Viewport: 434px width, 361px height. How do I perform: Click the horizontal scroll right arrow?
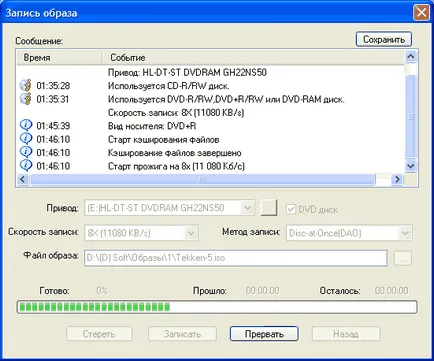[397, 179]
